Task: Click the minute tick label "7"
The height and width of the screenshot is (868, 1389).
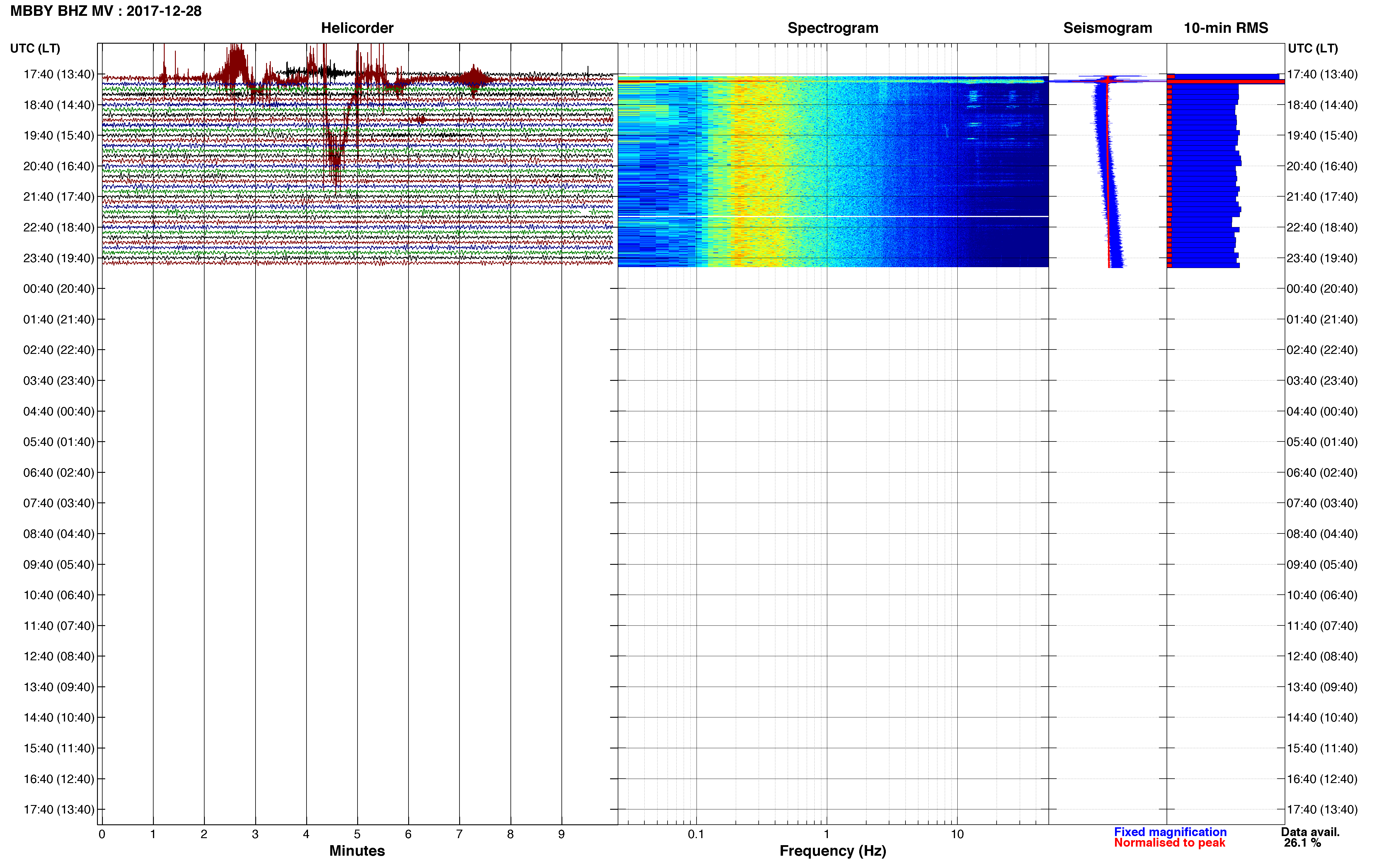Action: tap(459, 834)
